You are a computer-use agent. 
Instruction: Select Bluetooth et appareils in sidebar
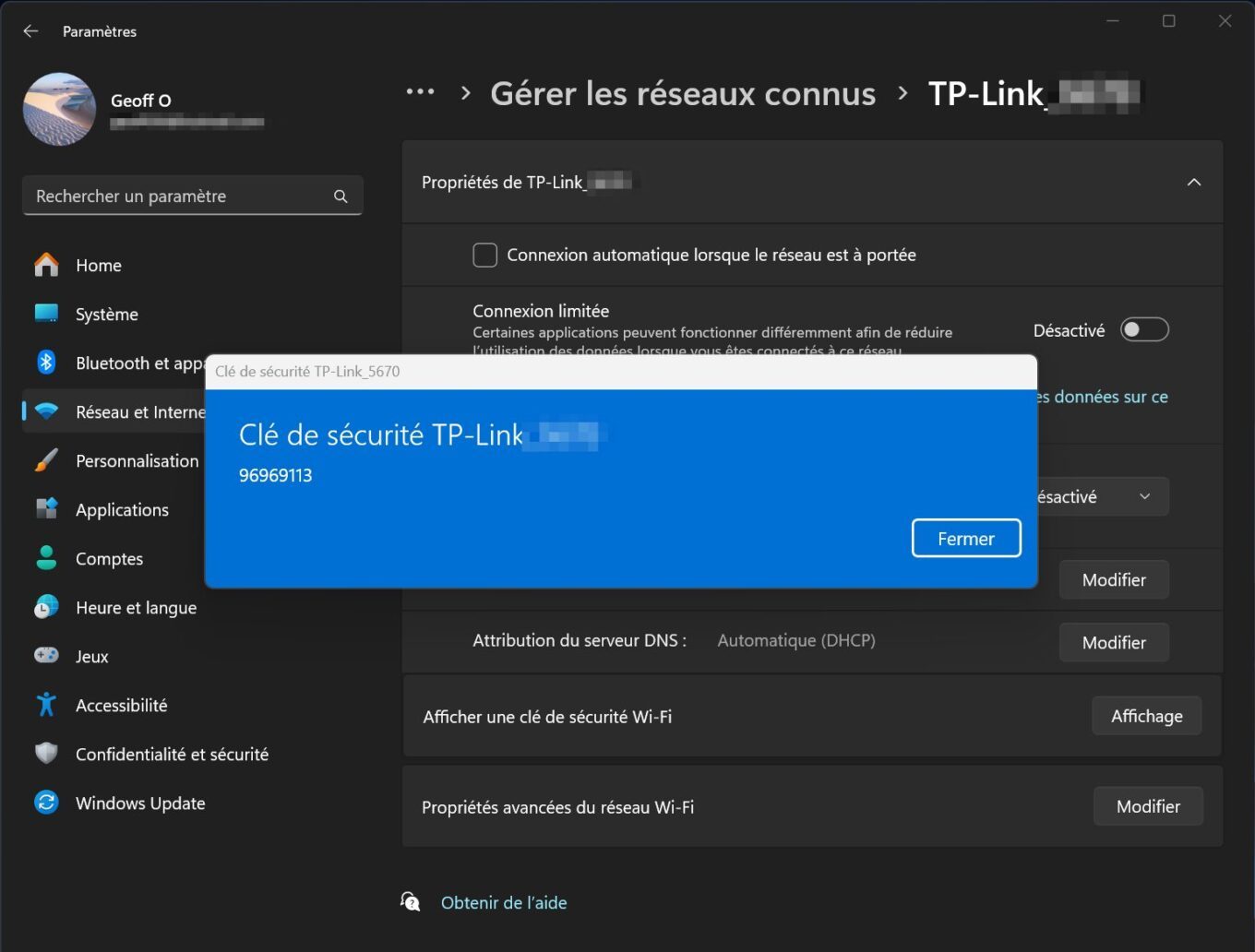click(114, 363)
